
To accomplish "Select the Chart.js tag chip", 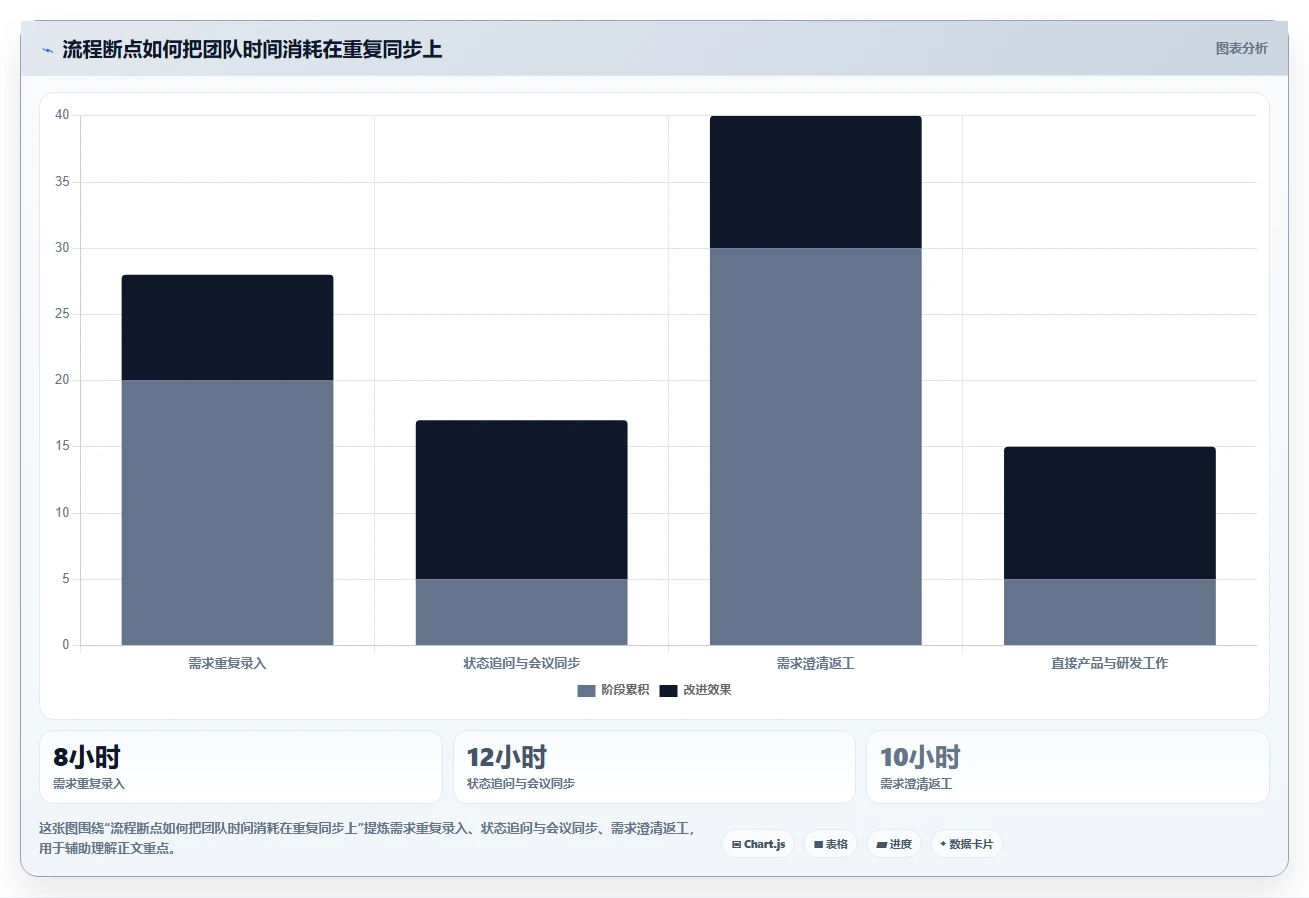I will (758, 844).
